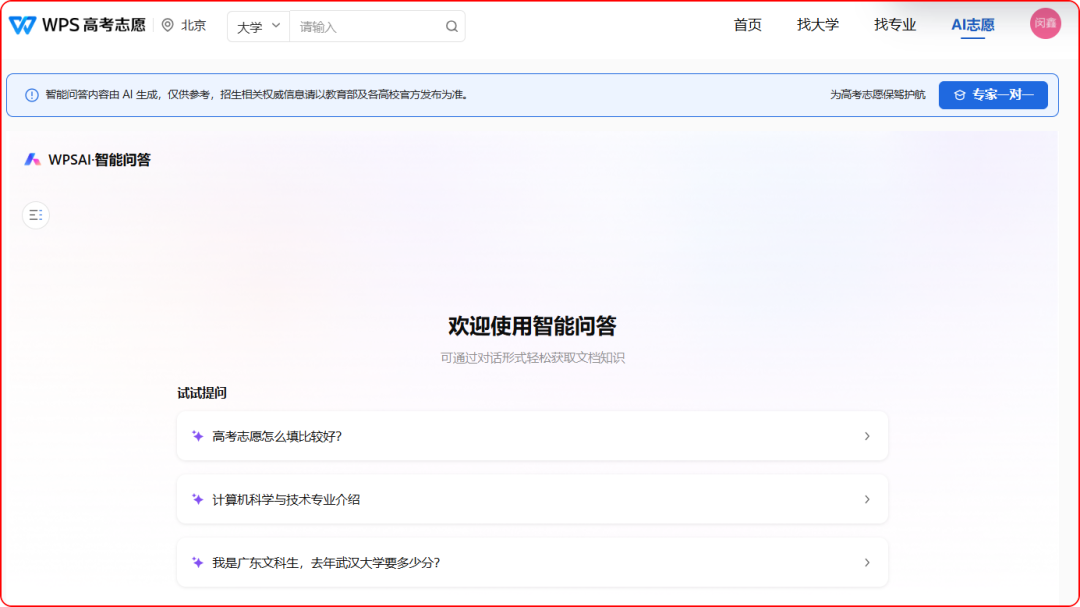Click chevron on 高考志愿怎么填比较好 row
The width and height of the screenshot is (1080, 607).
[867, 436]
